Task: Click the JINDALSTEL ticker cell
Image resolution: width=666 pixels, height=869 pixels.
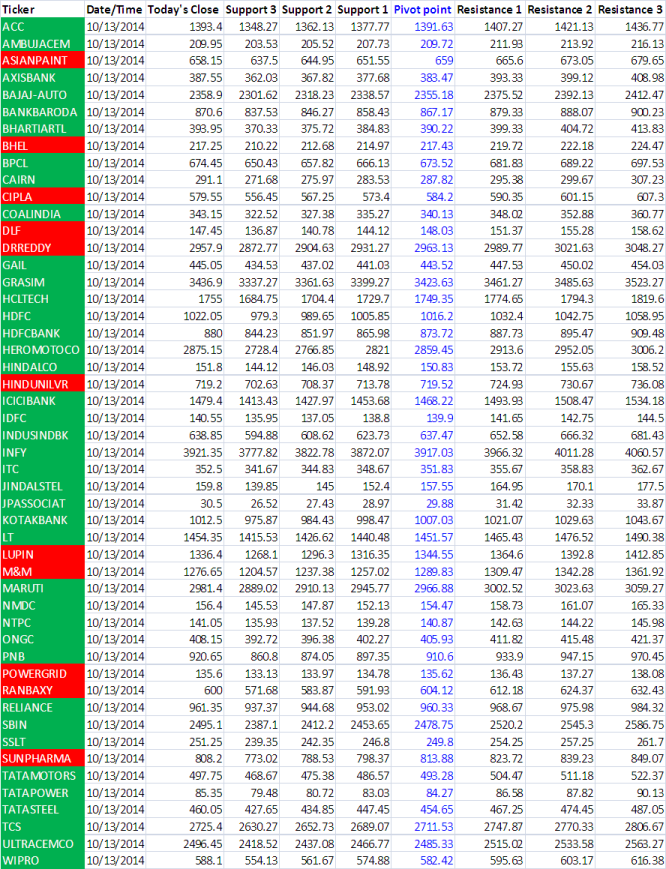Action: 43,486
